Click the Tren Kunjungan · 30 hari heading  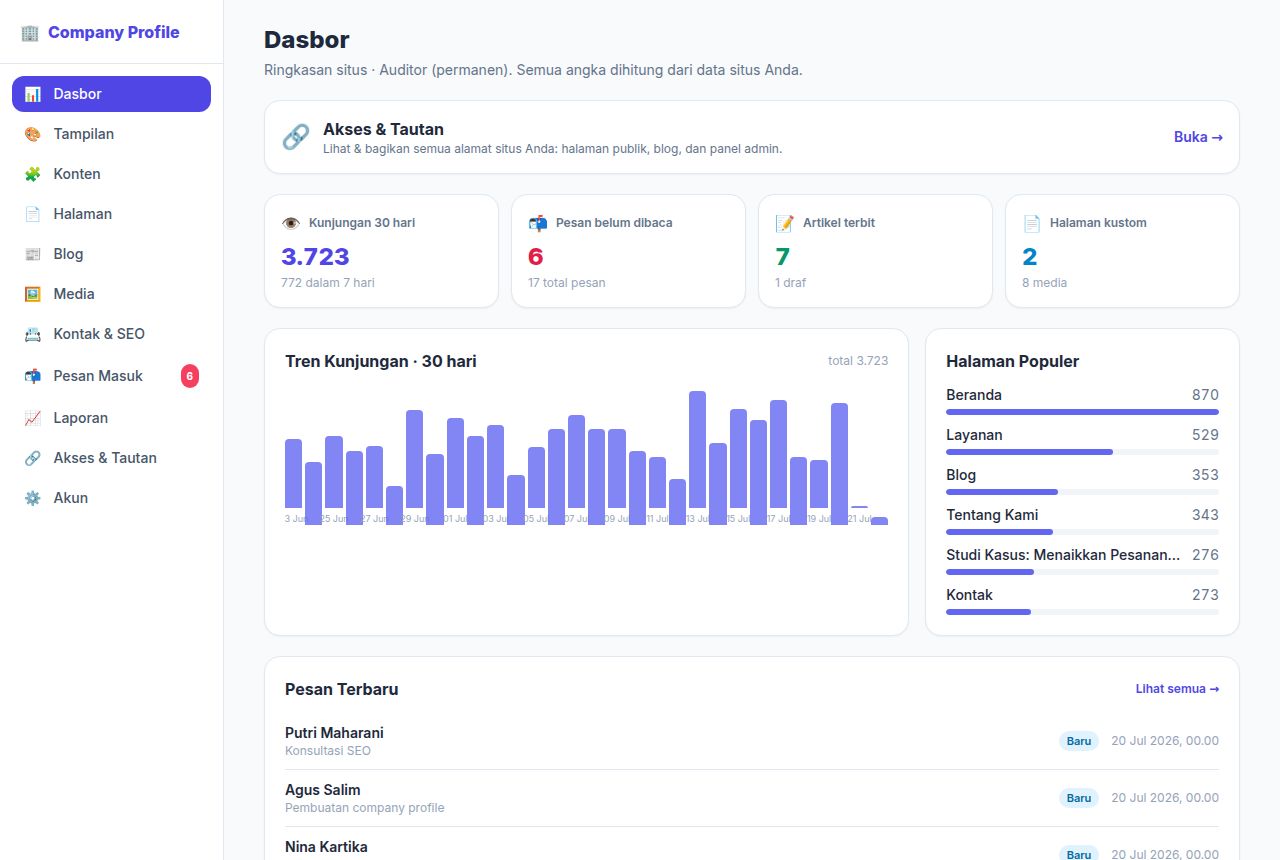tap(381, 361)
